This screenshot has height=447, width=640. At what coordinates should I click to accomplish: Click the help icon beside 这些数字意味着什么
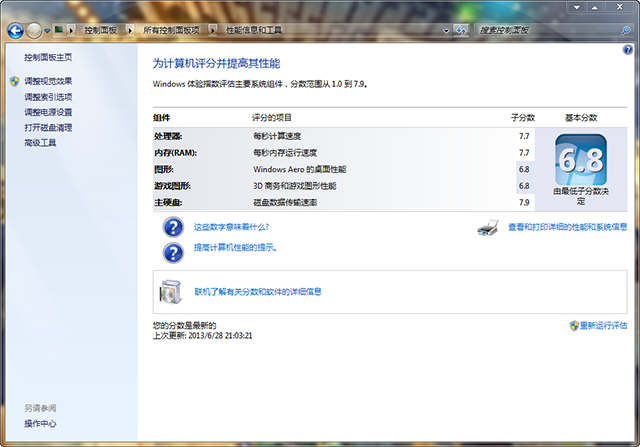173,227
